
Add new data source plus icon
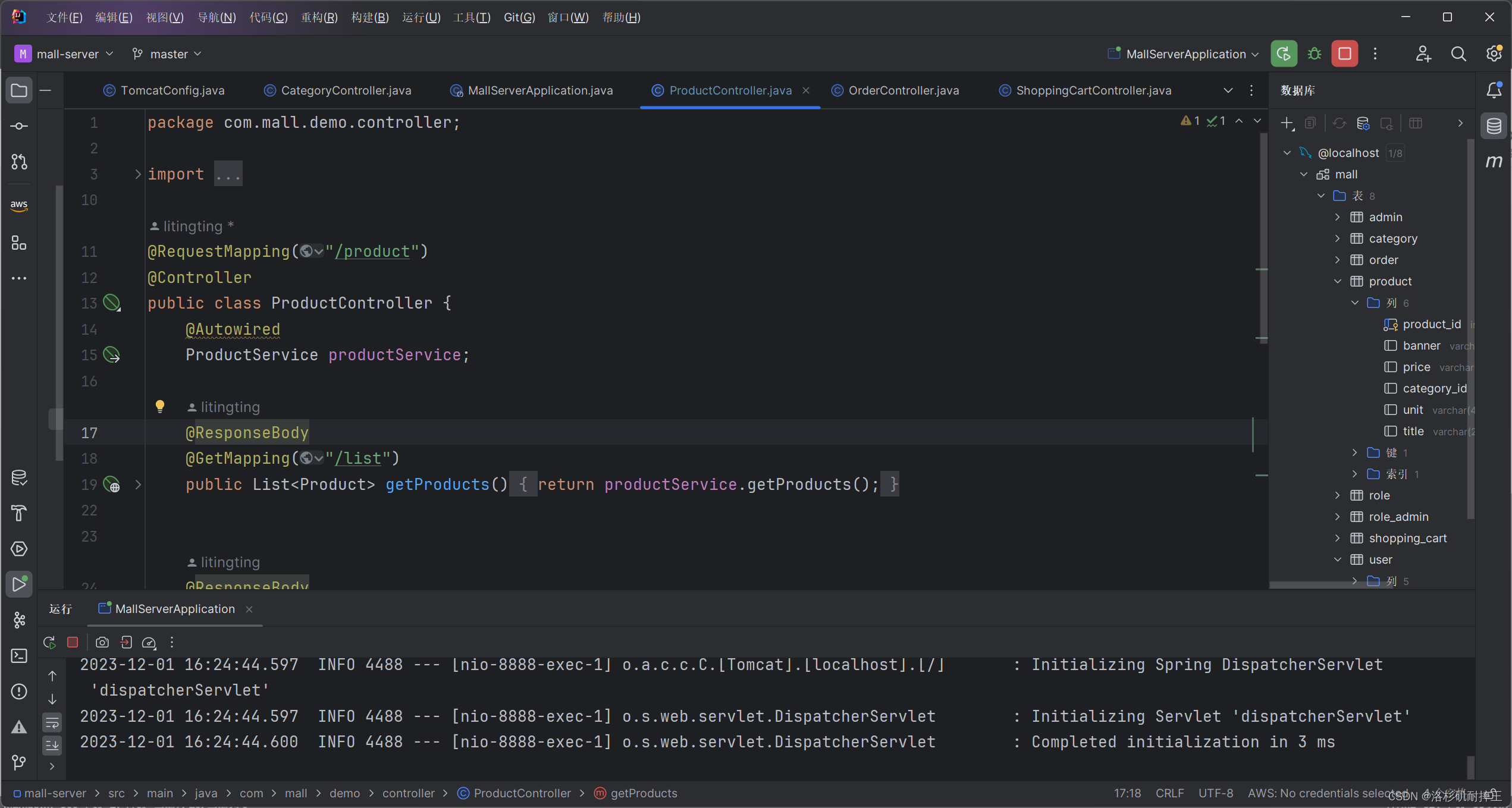1287,123
